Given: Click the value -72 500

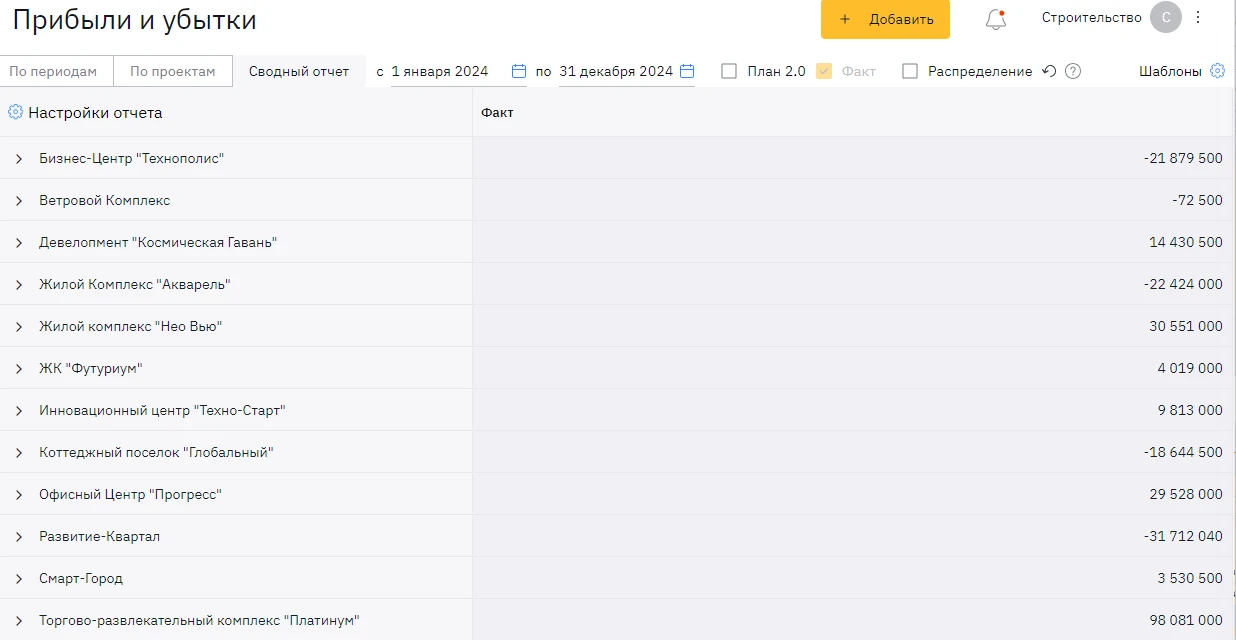Looking at the screenshot, I should tap(1197, 201).
